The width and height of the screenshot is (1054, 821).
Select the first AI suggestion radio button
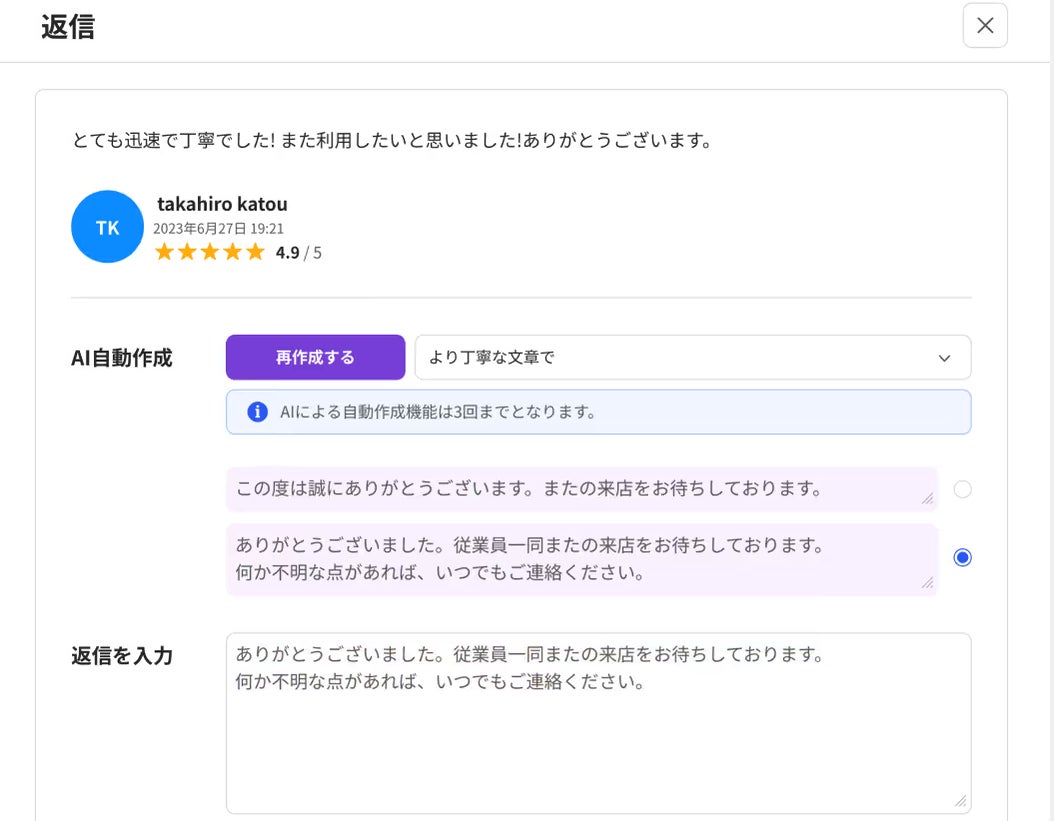click(962, 490)
